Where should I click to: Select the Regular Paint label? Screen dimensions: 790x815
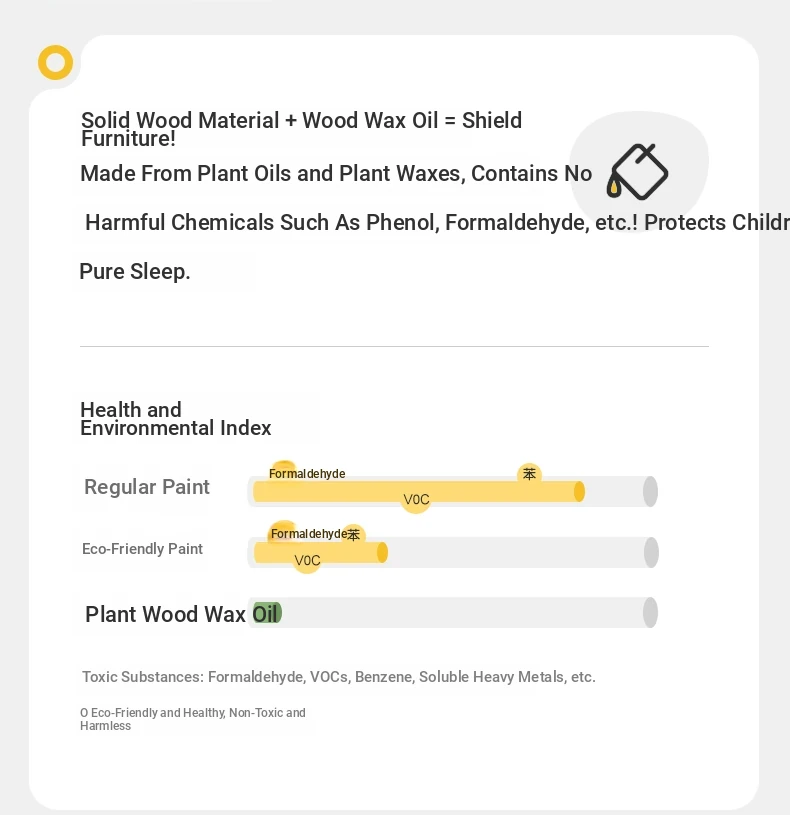click(x=147, y=488)
